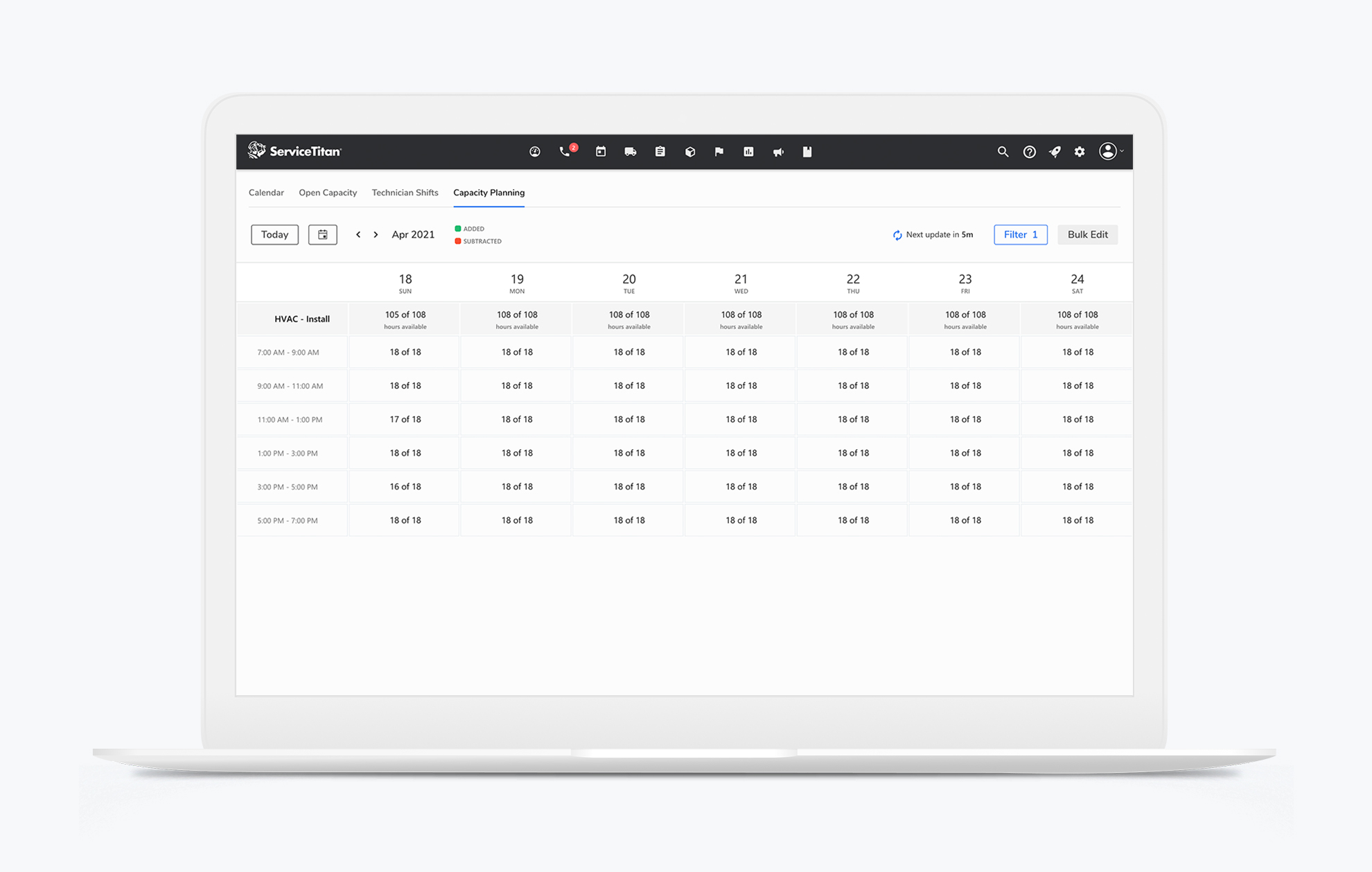Click the dispatch truck icon
Viewport: 1372px width, 872px height.
point(630,152)
